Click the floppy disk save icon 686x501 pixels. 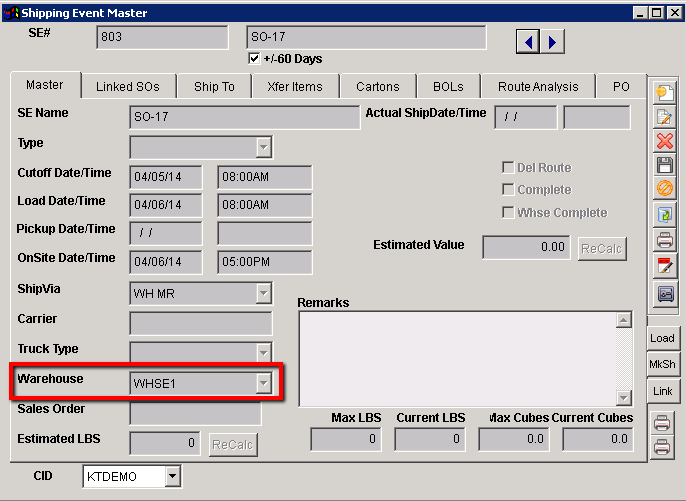tap(664, 165)
